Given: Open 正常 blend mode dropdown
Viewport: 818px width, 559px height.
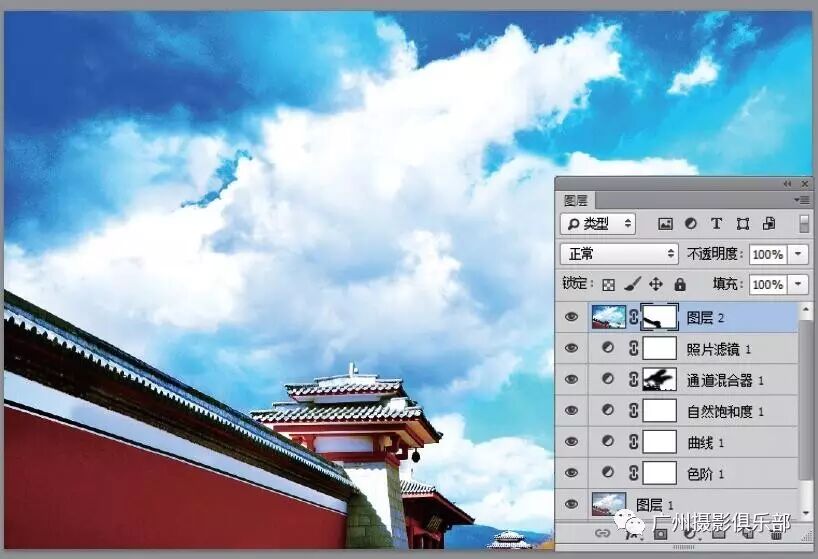Looking at the screenshot, I should (x=619, y=254).
